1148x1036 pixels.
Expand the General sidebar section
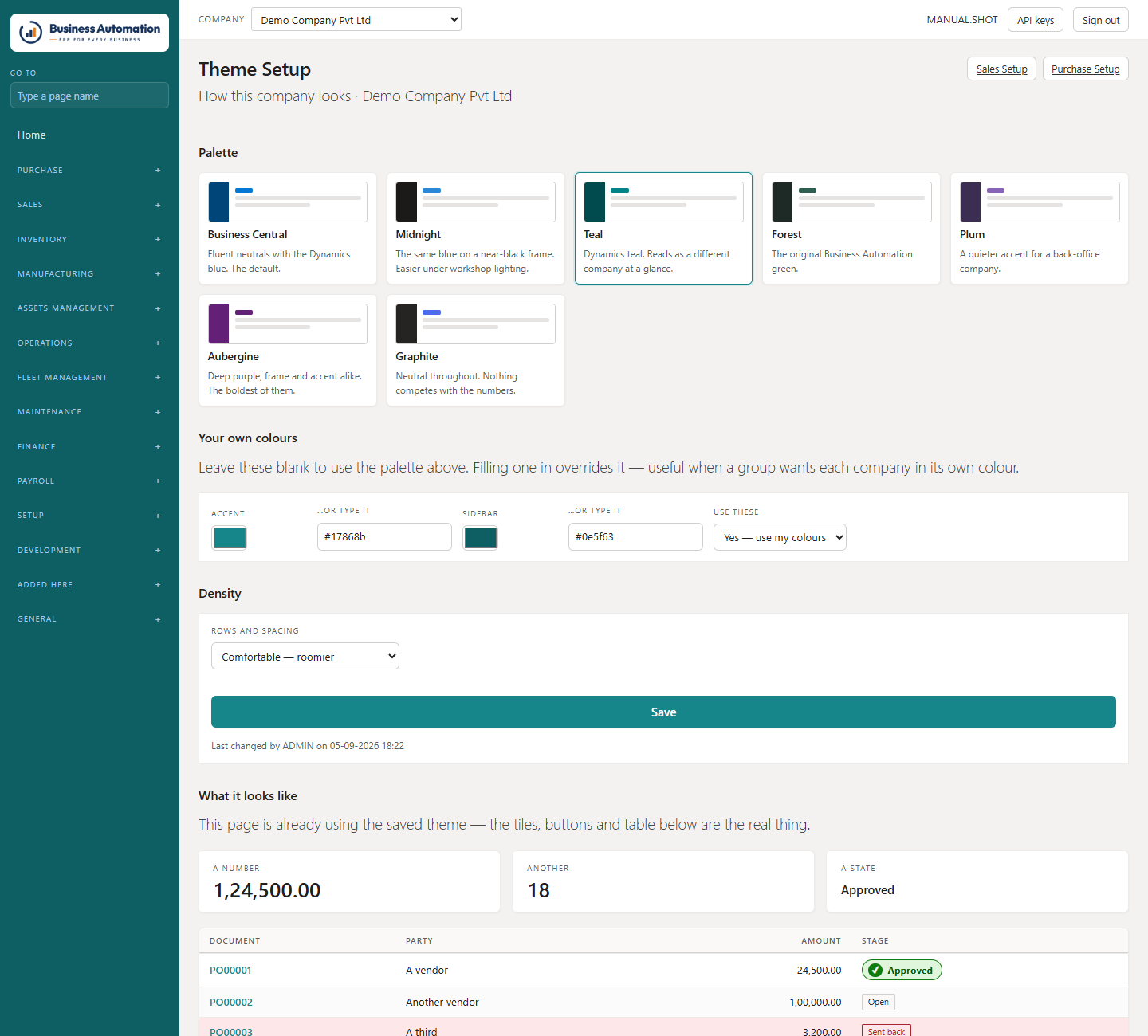(89, 619)
